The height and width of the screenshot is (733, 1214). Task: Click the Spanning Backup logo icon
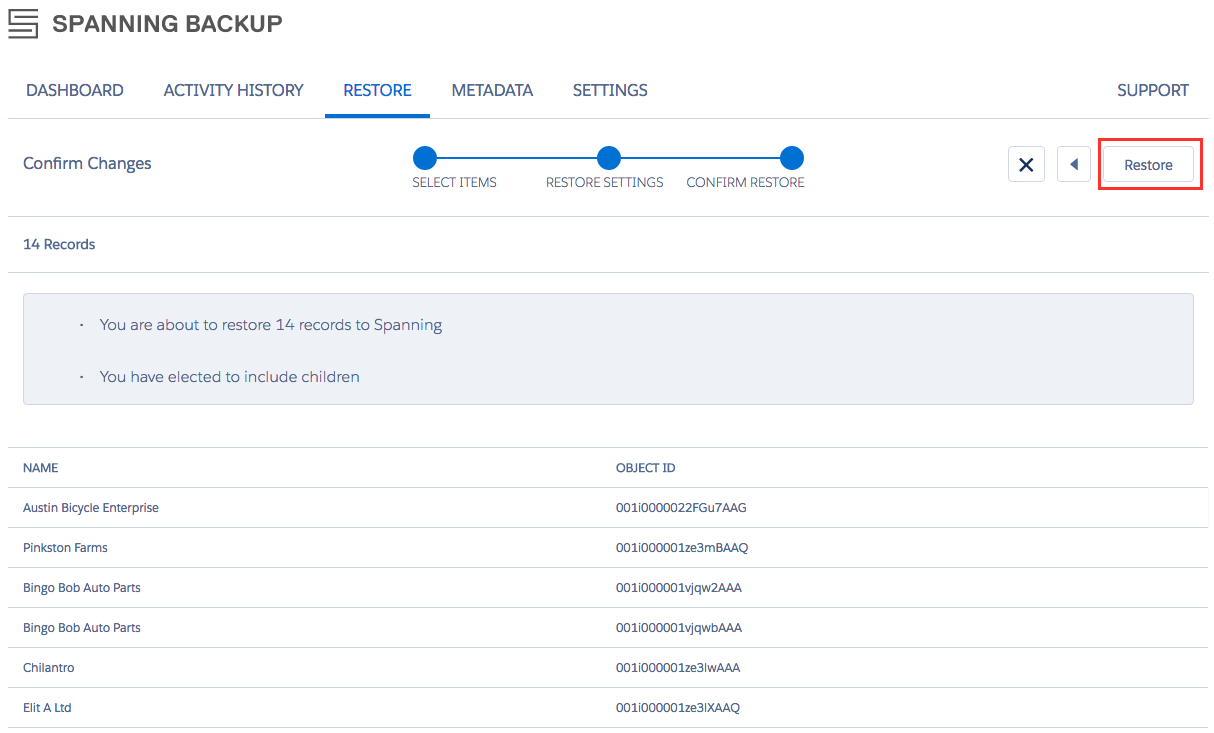[23, 23]
